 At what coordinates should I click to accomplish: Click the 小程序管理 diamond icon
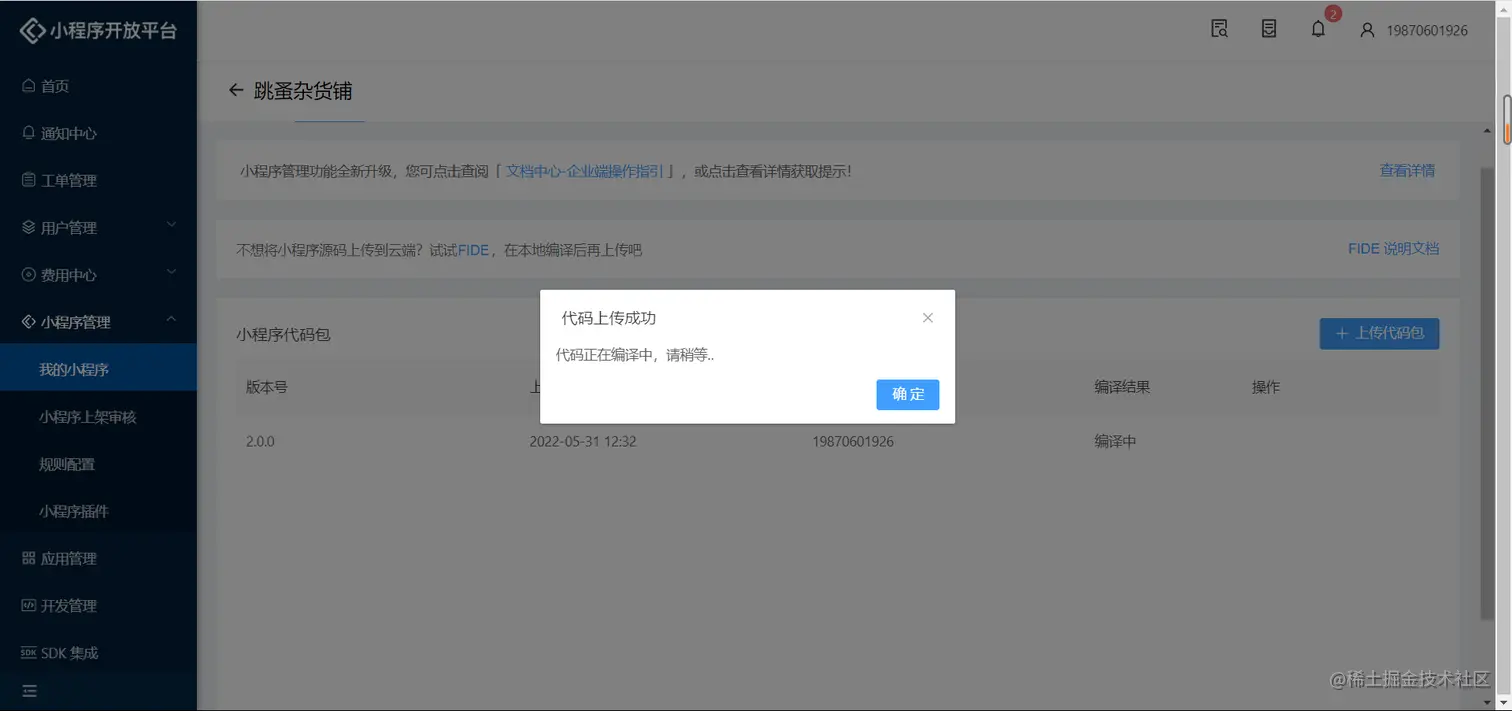click(x=28, y=322)
